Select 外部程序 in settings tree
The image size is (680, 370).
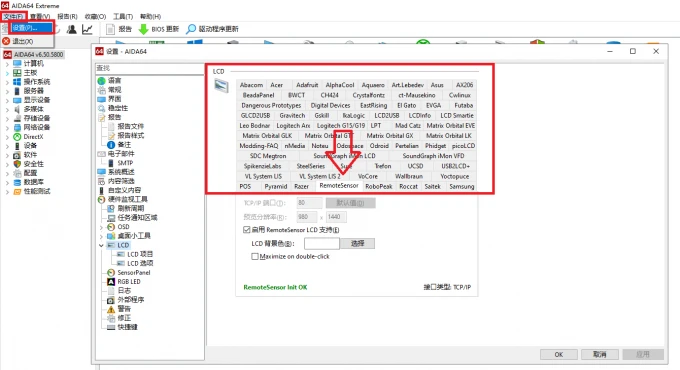[x=131, y=300]
